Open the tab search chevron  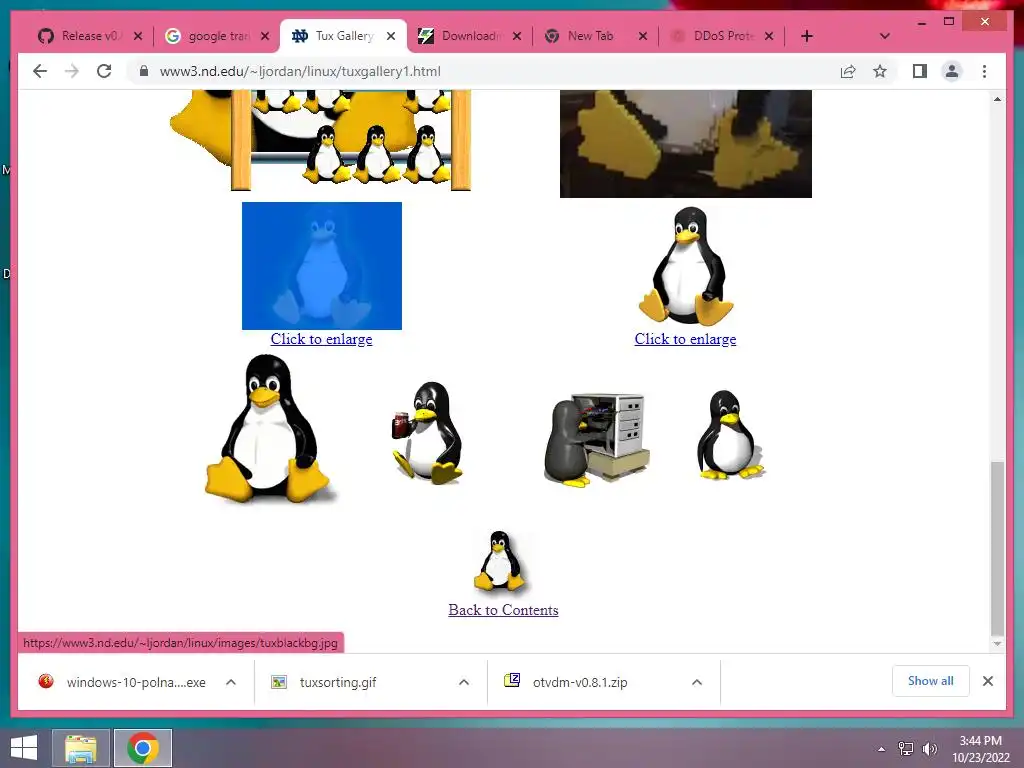point(884,36)
